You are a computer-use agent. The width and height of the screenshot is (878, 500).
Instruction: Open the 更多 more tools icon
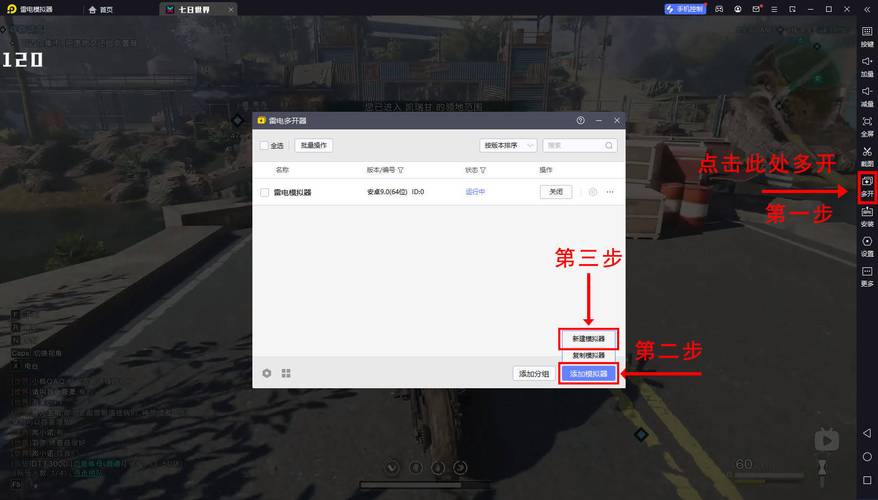pyautogui.click(x=867, y=276)
